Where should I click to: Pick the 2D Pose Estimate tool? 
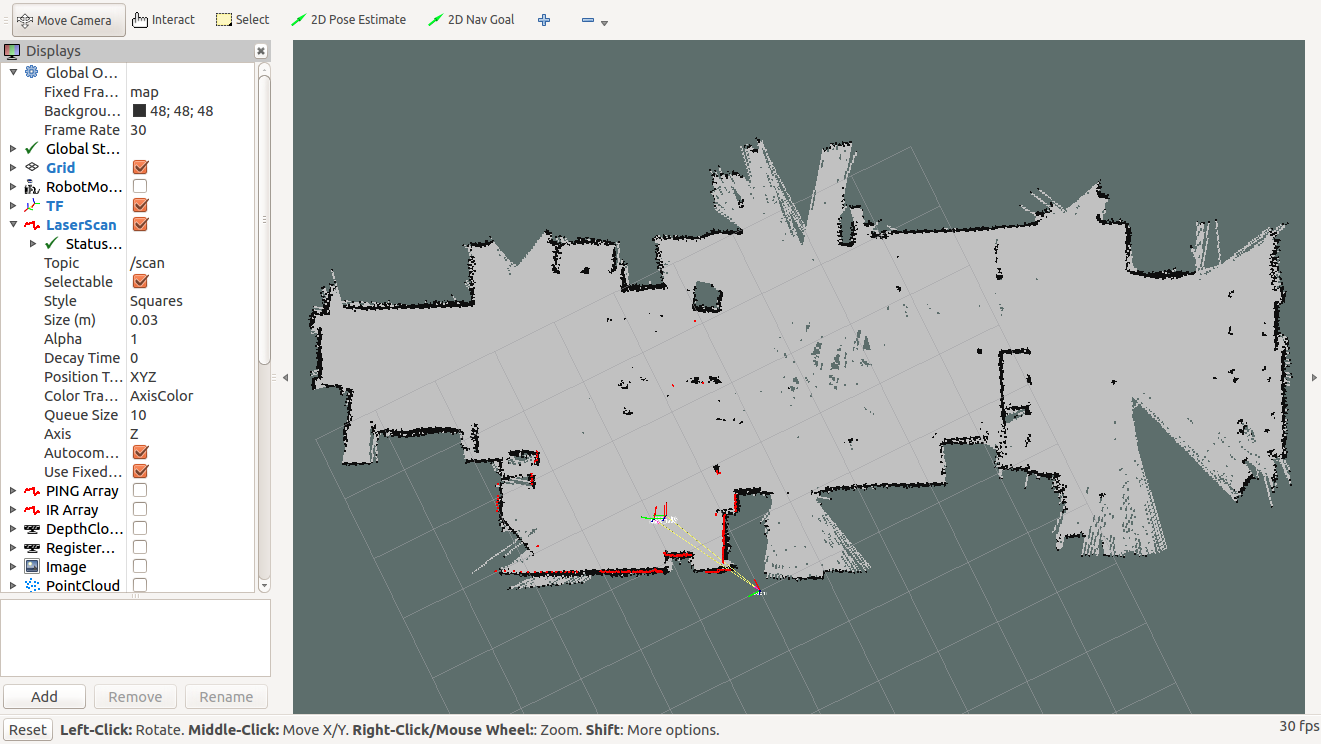[348, 20]
